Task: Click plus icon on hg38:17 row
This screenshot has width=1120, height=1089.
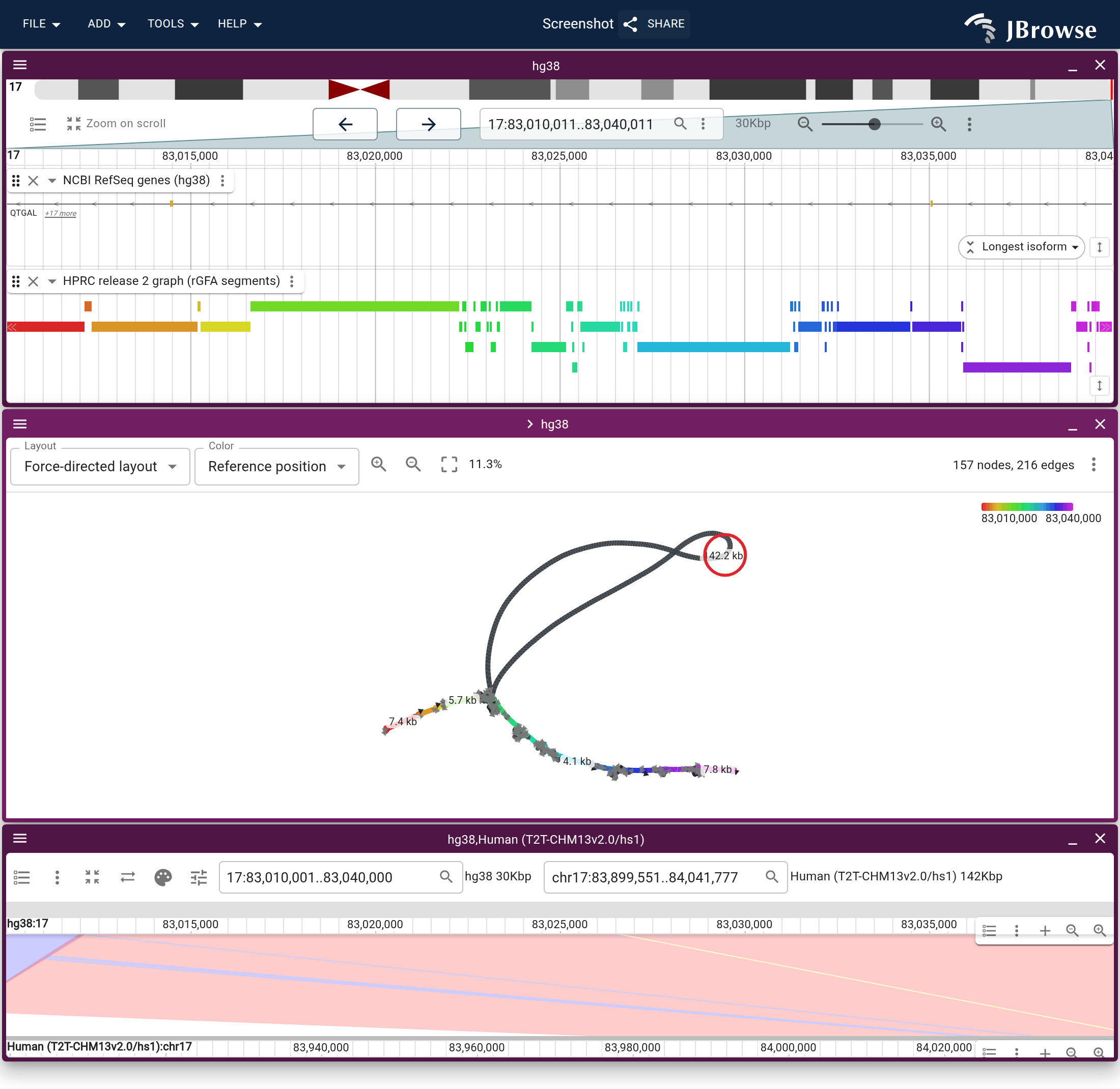Action: click(1045, 931)
